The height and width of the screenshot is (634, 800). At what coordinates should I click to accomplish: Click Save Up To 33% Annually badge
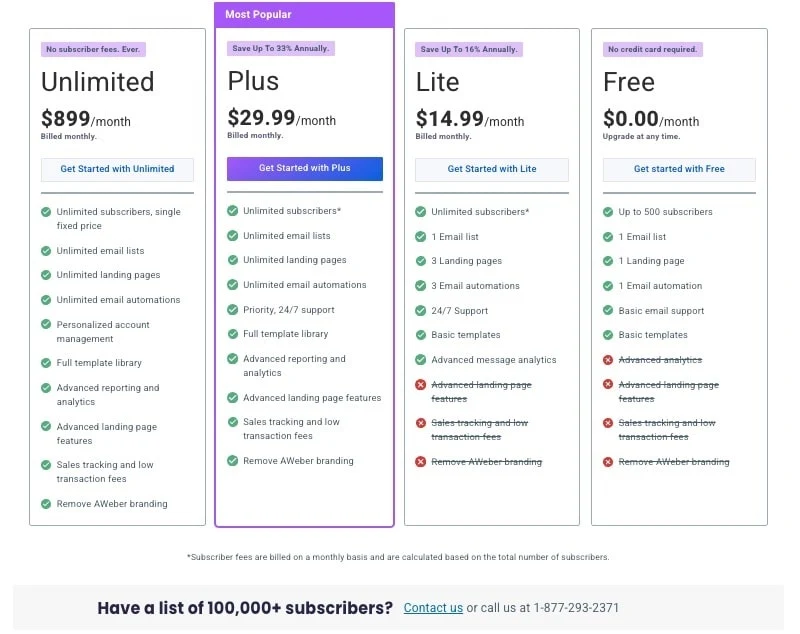click(281, 49)
